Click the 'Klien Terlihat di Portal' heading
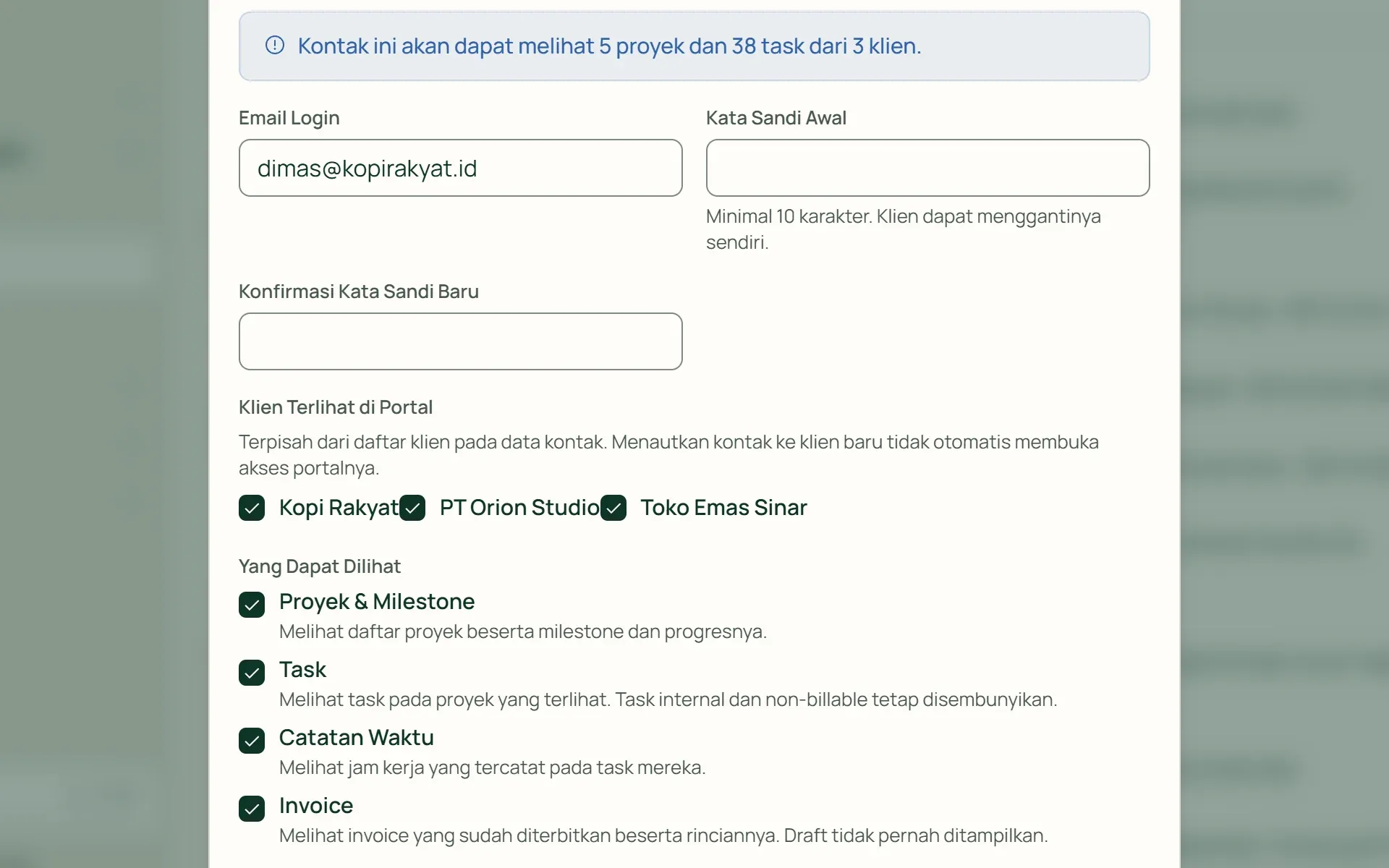Viewport: 1389px width, 868px height. click(x=336, y=407)
